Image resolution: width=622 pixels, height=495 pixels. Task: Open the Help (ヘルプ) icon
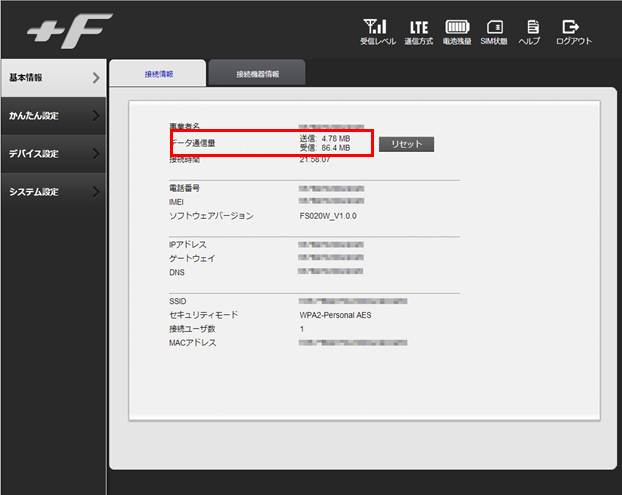(x=530, y=32)
